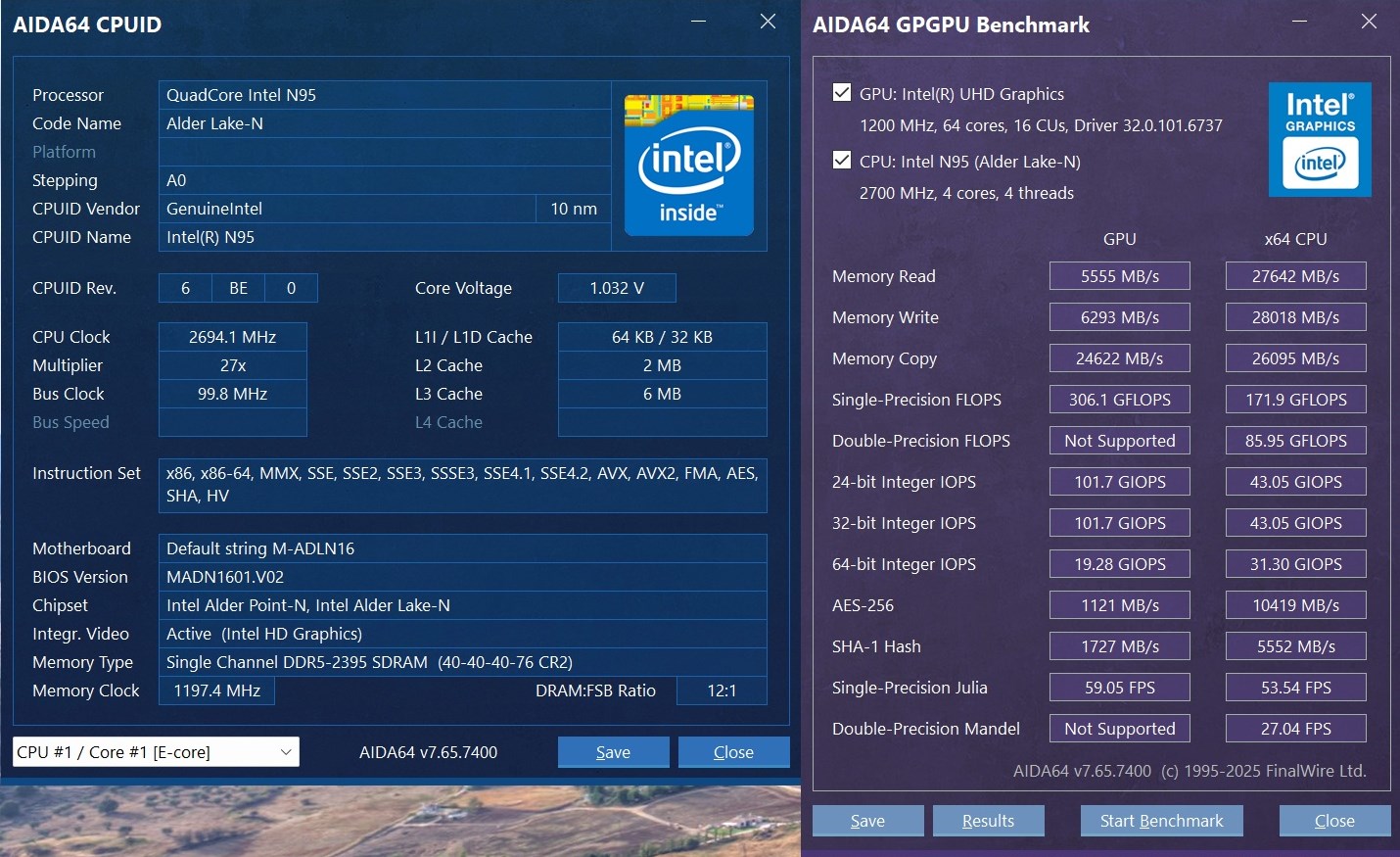
Task: Click CPU Double-Precision Mandel result '27.04 FPS'
Action: 1296,729
